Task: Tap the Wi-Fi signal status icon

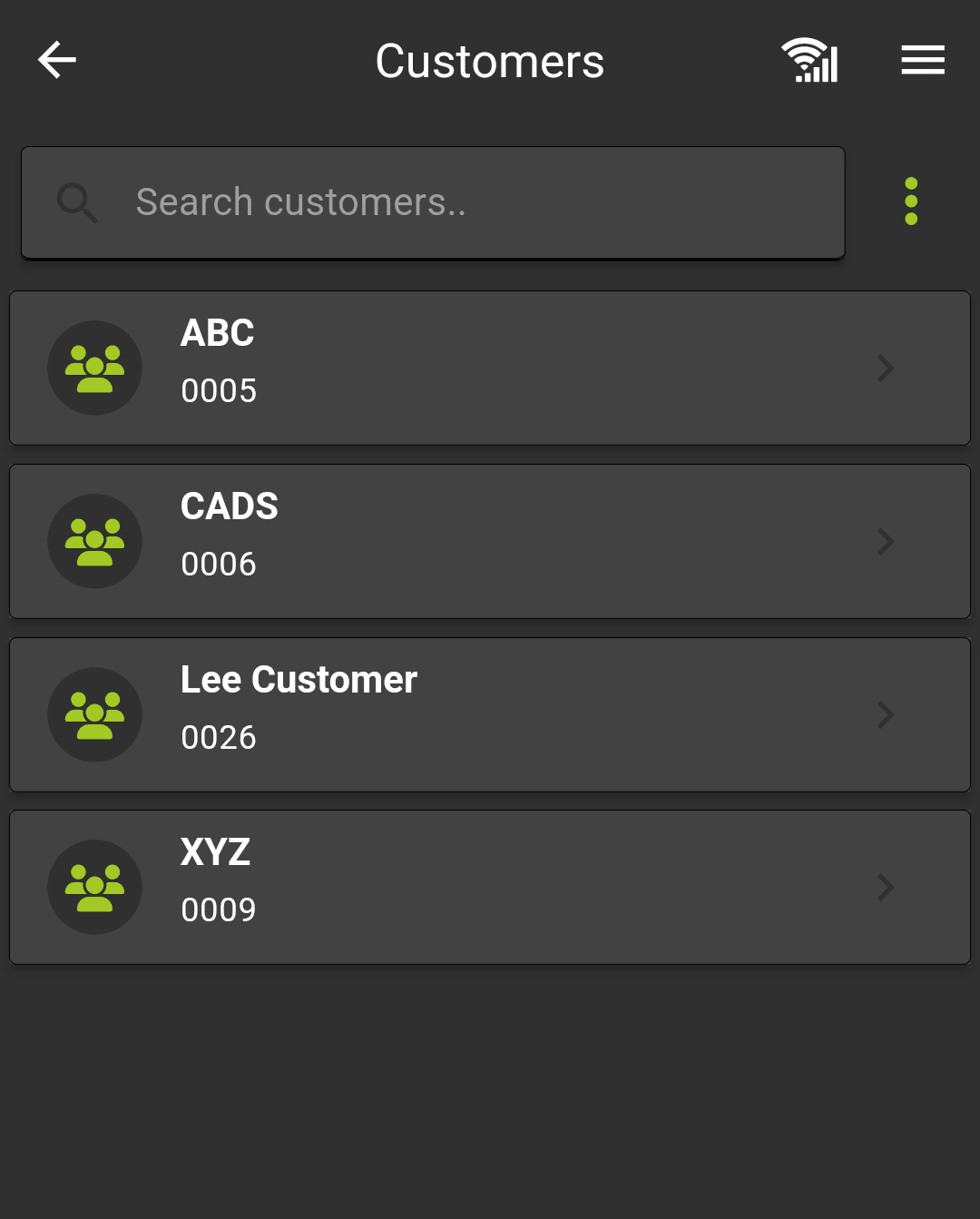Action: [809, 61]
